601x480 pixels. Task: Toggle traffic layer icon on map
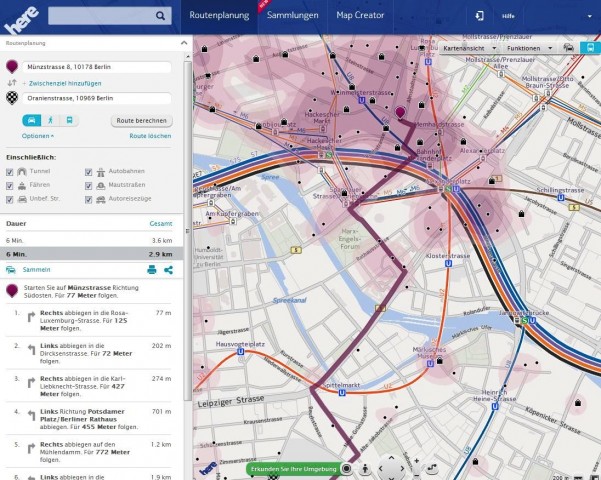(569, 48)
